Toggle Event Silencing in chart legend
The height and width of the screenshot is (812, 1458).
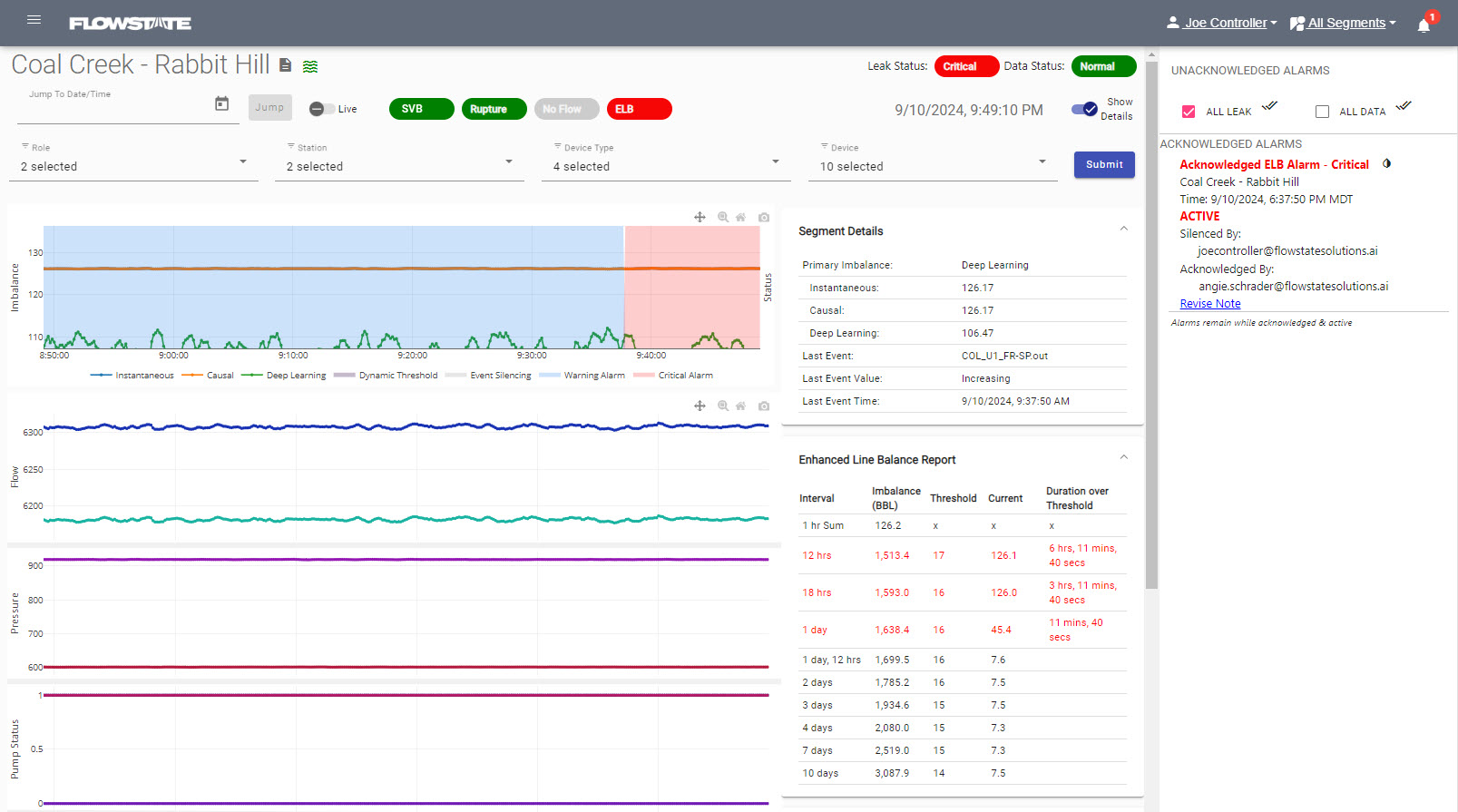(x=488, y=376)
